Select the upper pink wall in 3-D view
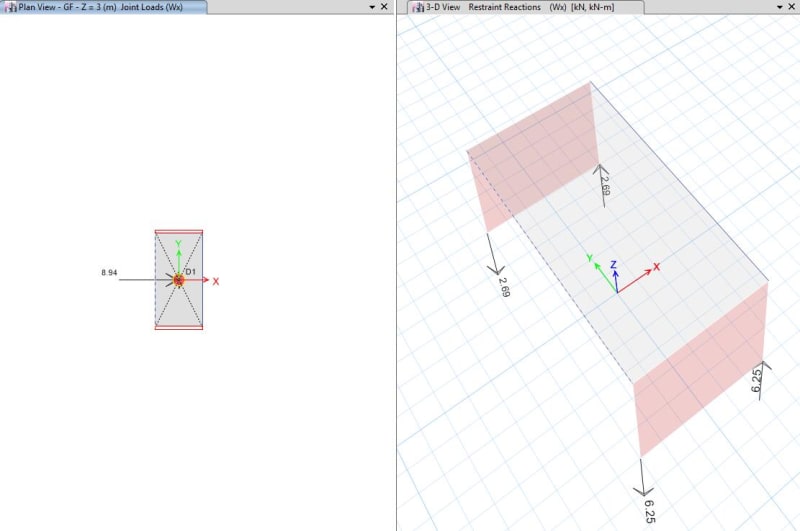This screenshot has height=531, width=800. 533,158
